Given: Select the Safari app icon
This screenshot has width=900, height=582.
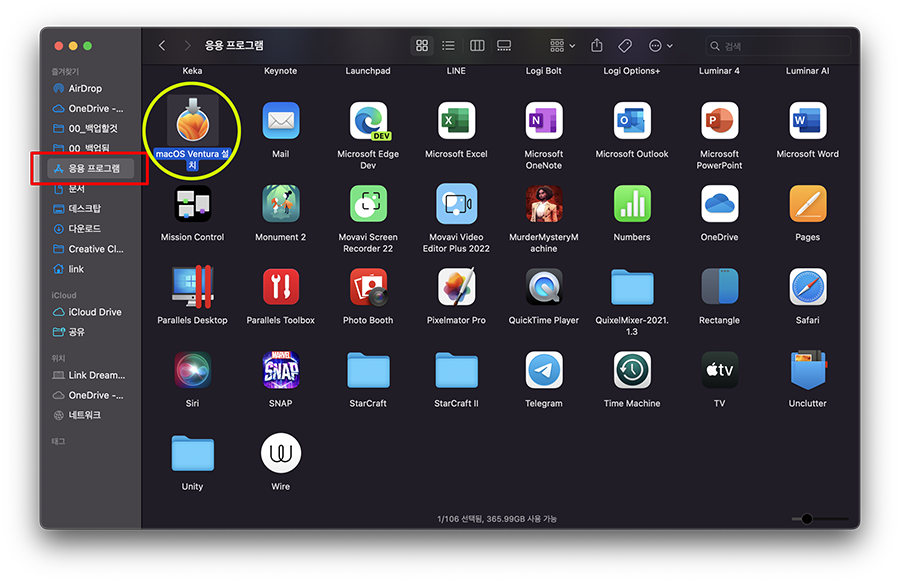Looking at the screenshot, I should pos(808,286).
